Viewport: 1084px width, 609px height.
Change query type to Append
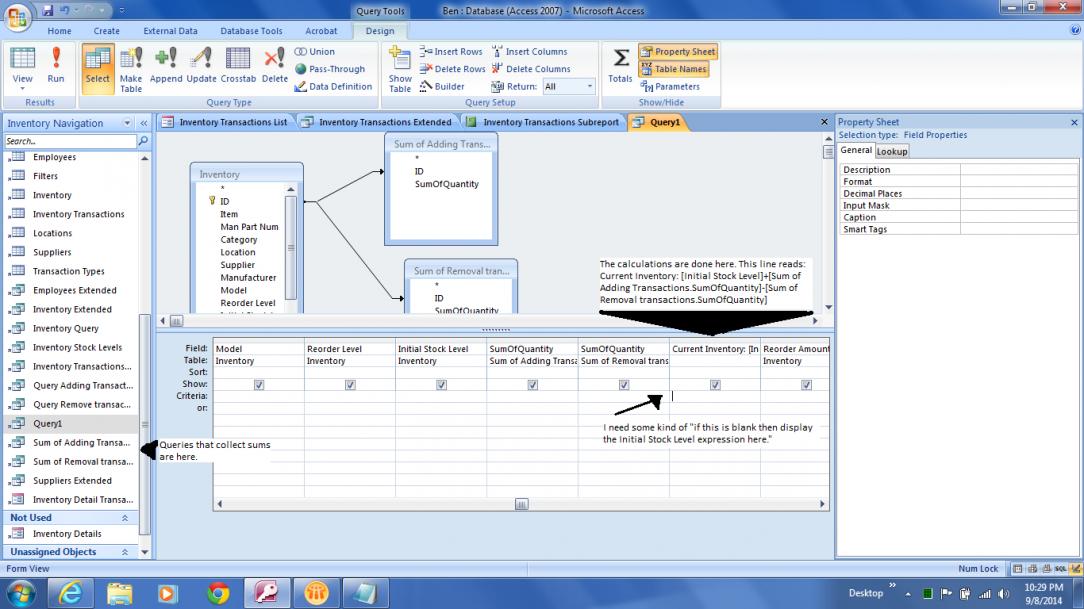166,66
